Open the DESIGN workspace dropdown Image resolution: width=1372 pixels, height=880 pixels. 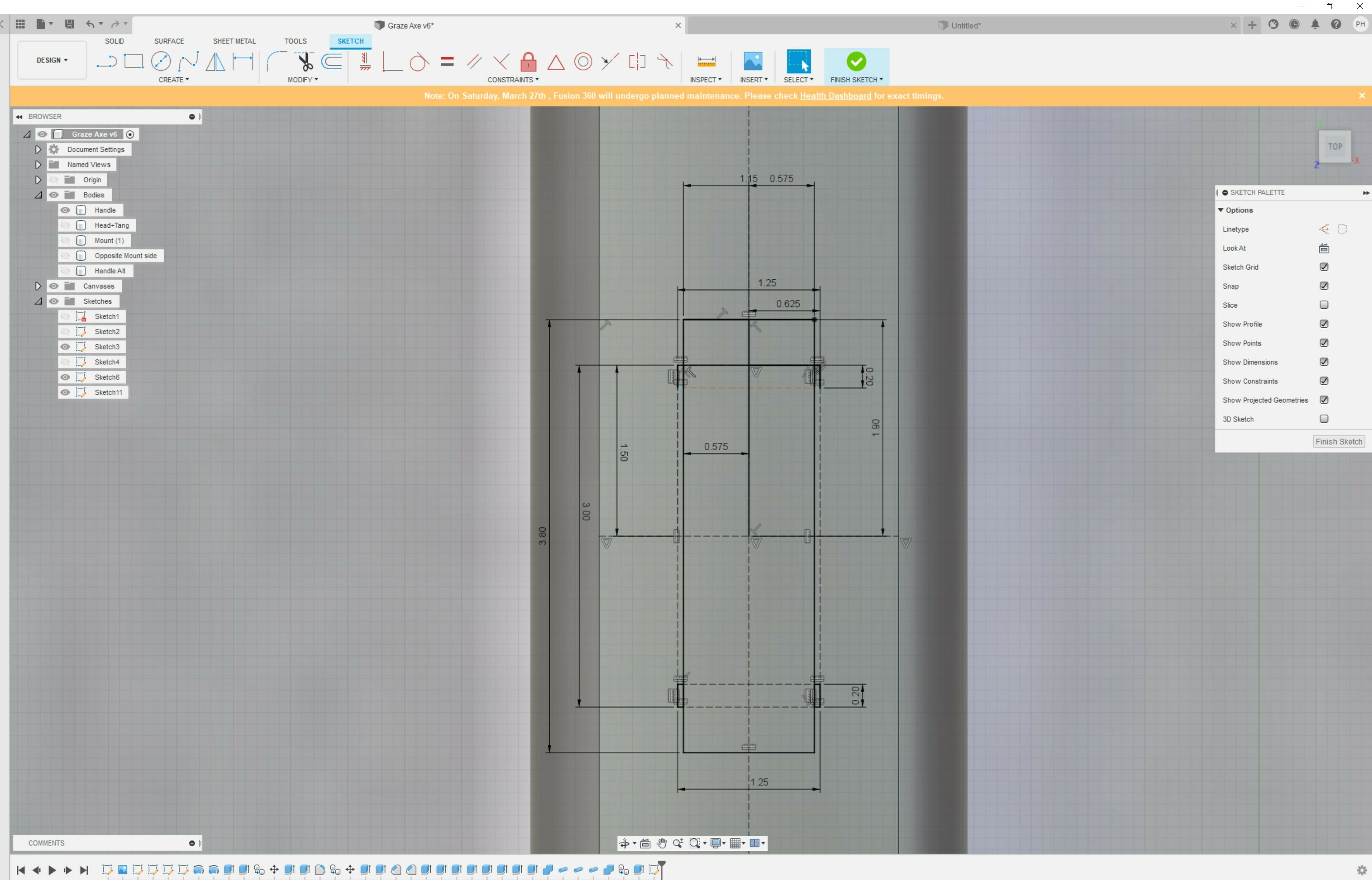52,60
